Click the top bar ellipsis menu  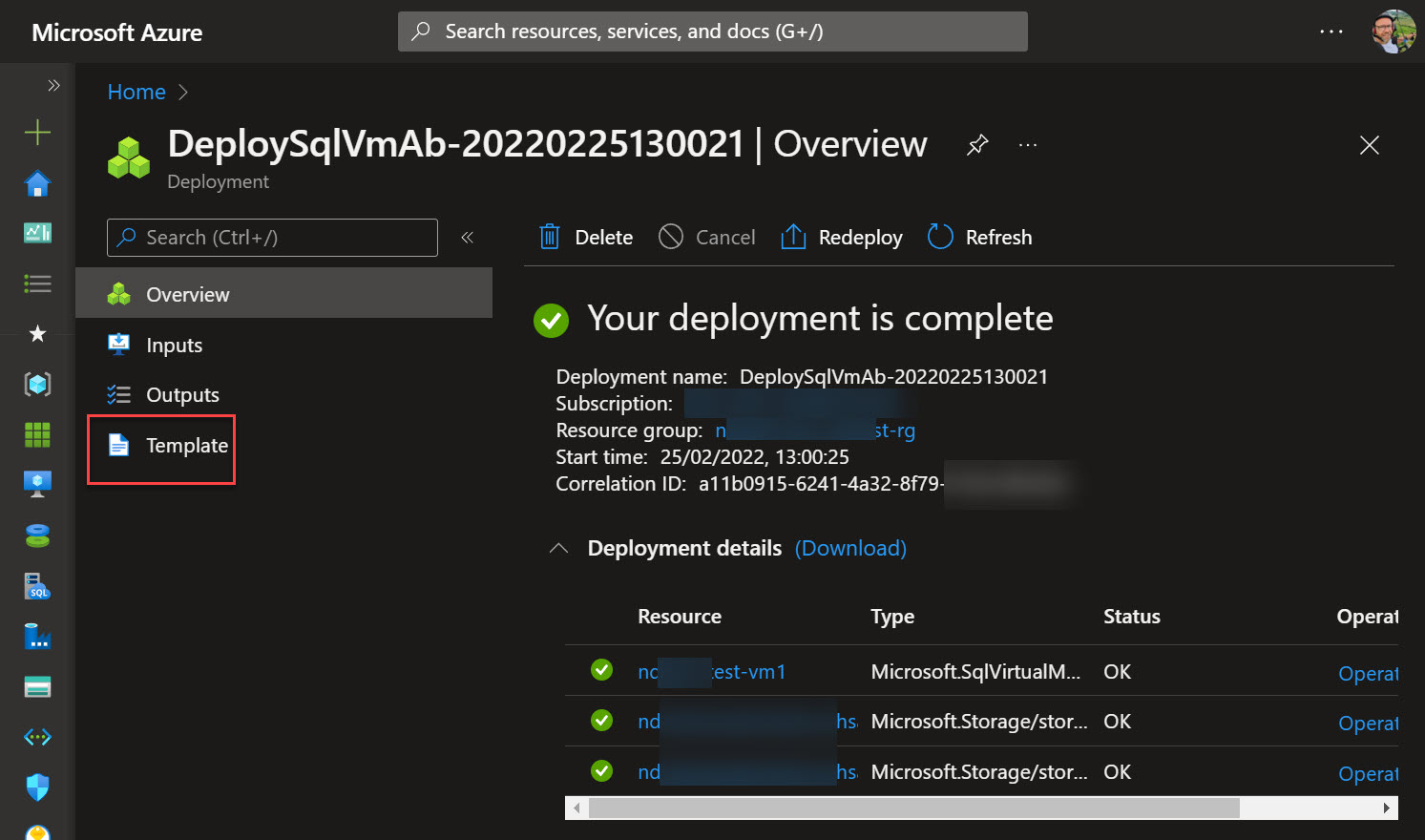tap(1331, 31)
